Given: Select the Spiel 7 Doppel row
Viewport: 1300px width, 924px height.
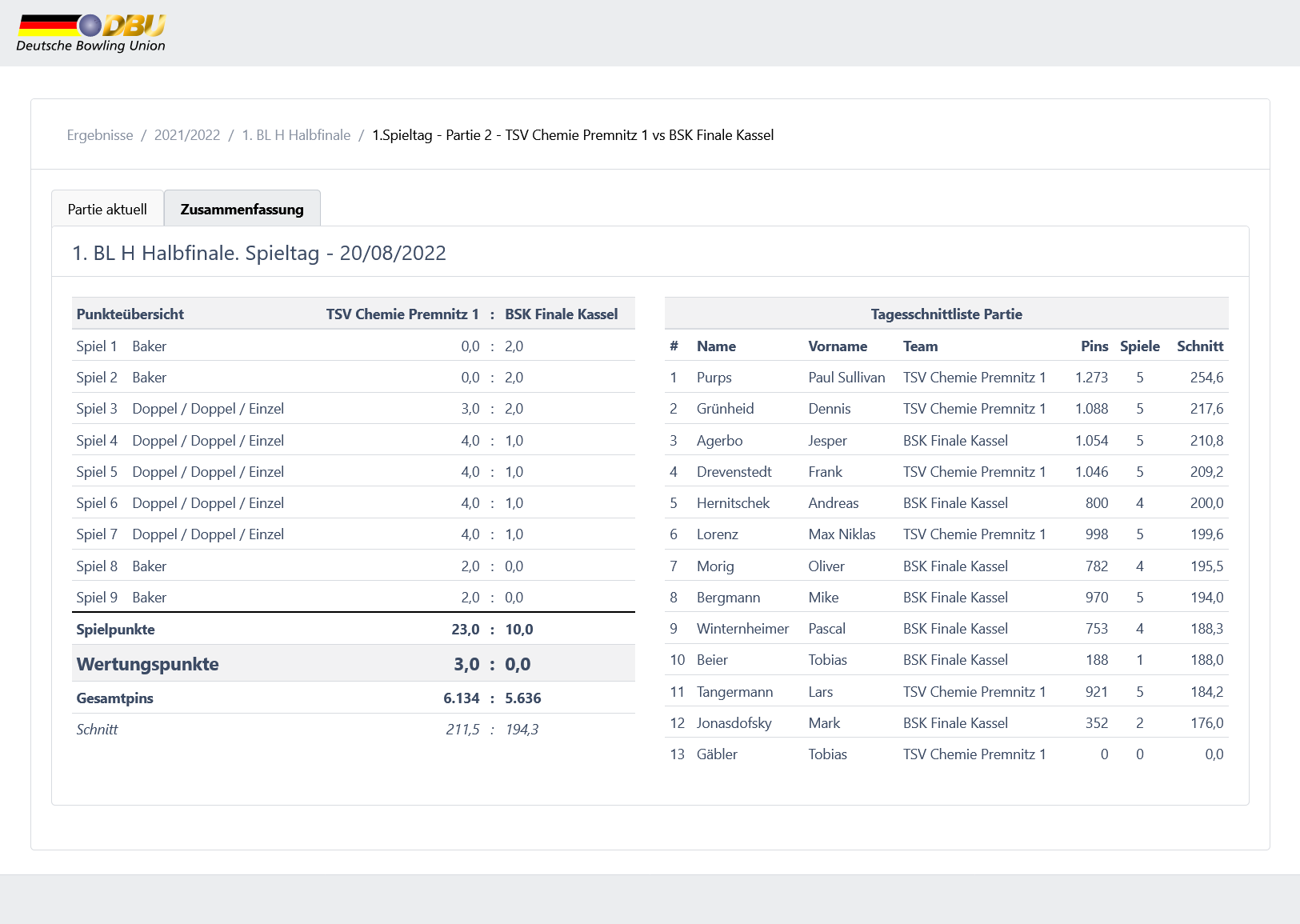Looking at the screenshot, I should coord(354,534).
